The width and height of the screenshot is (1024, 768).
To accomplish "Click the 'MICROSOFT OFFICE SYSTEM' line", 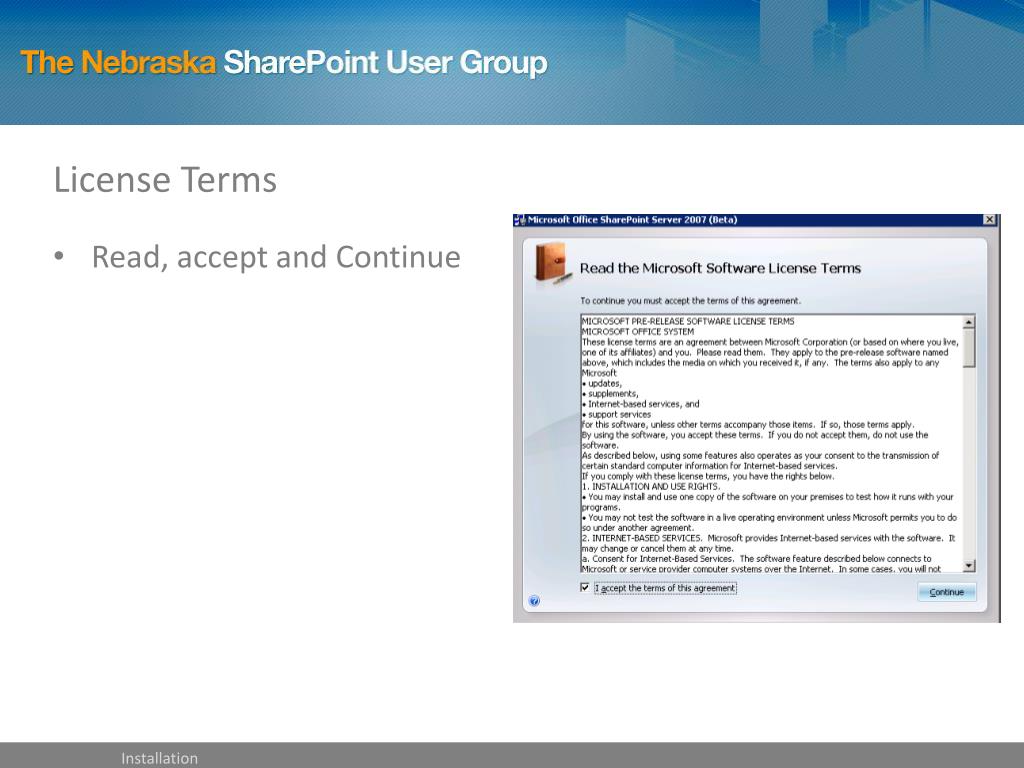I will [637, 332].
